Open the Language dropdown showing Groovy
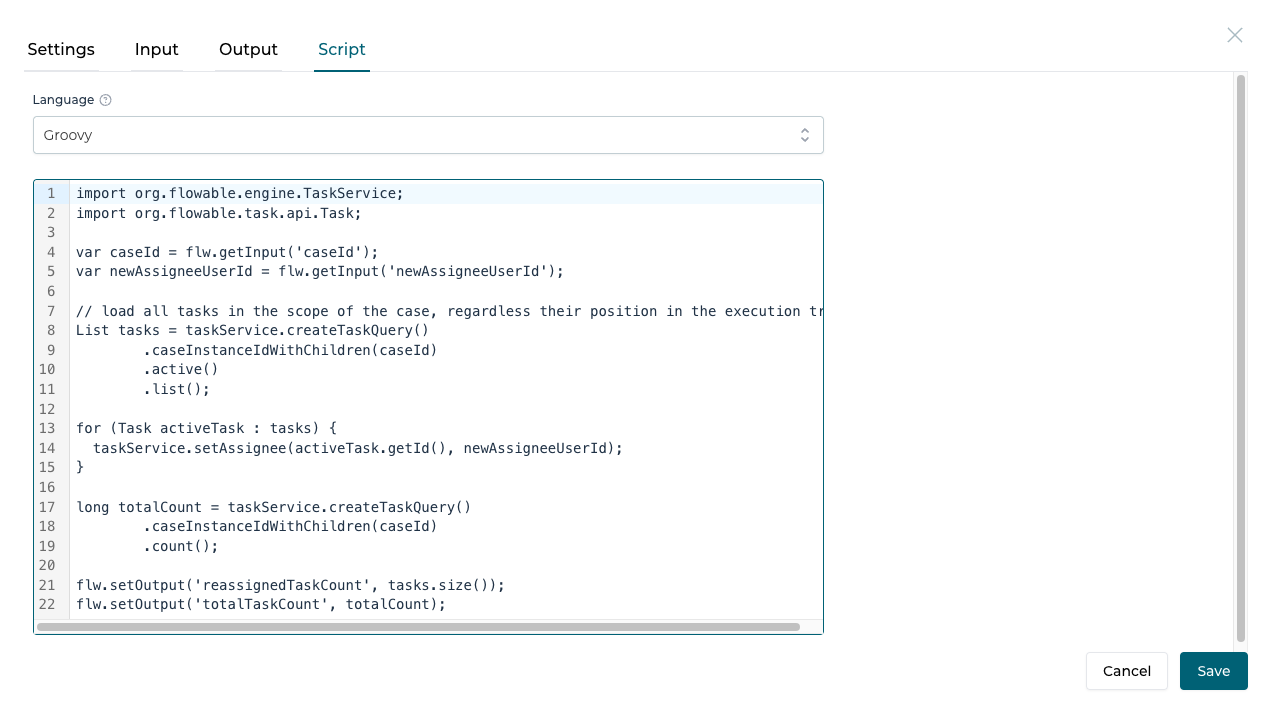 point(428,134)
